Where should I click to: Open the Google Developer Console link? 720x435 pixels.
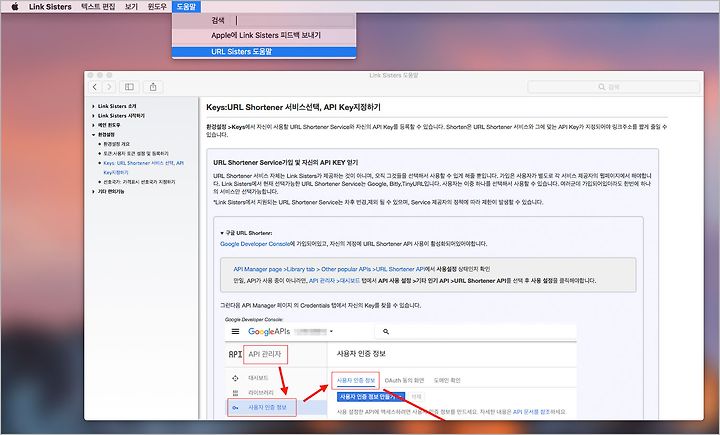(255, 244)
